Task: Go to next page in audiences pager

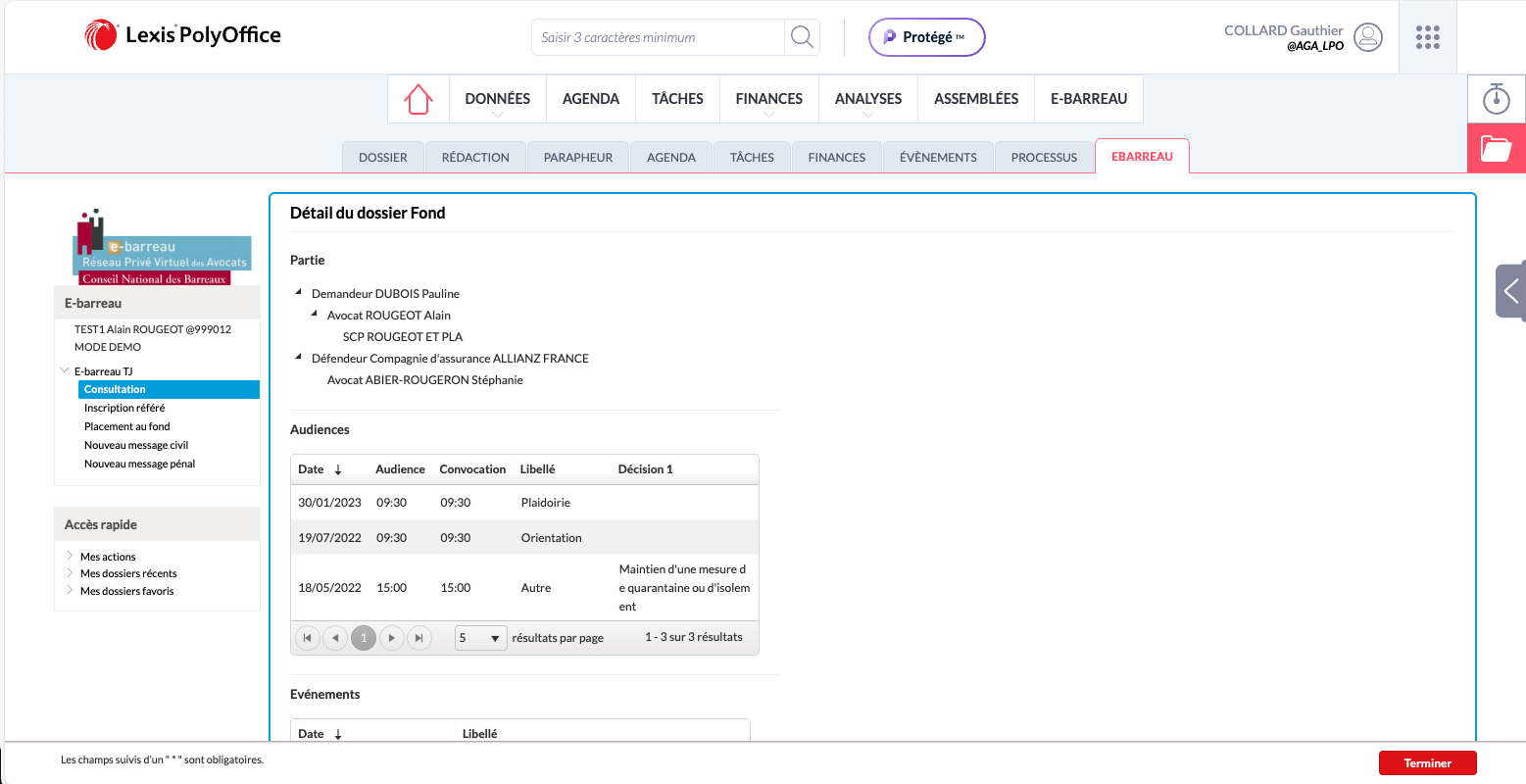Action: click(392, 638)
